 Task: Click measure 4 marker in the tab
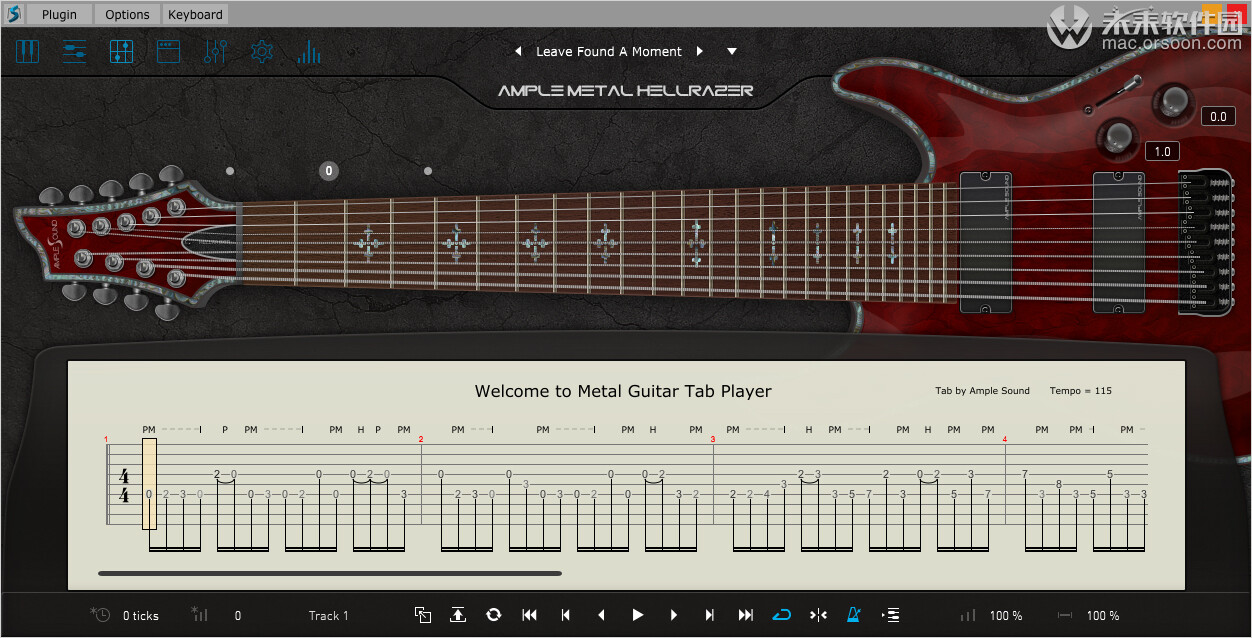[x=1005, y=439]
